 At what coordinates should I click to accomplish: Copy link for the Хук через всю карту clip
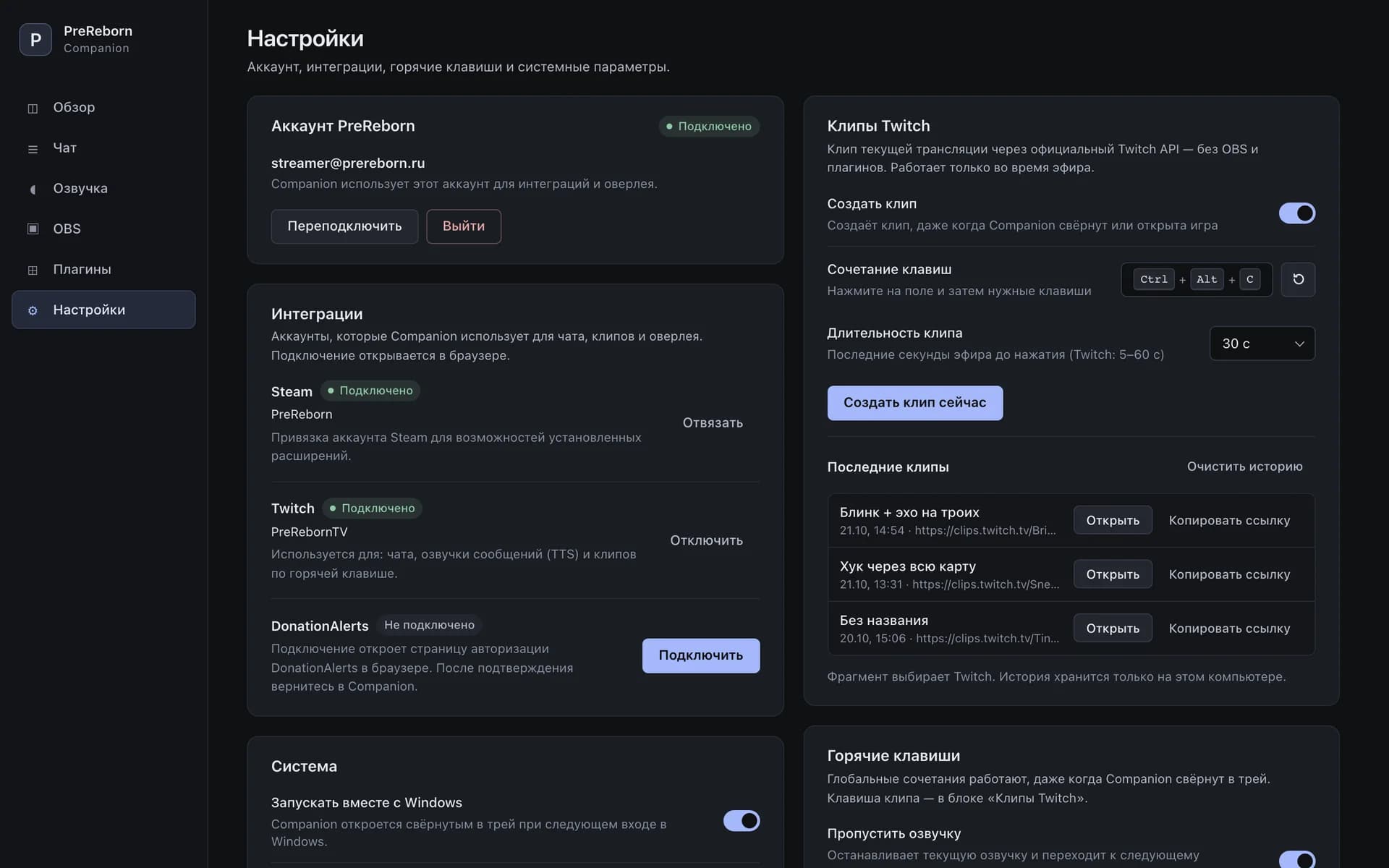(1229, 574)
